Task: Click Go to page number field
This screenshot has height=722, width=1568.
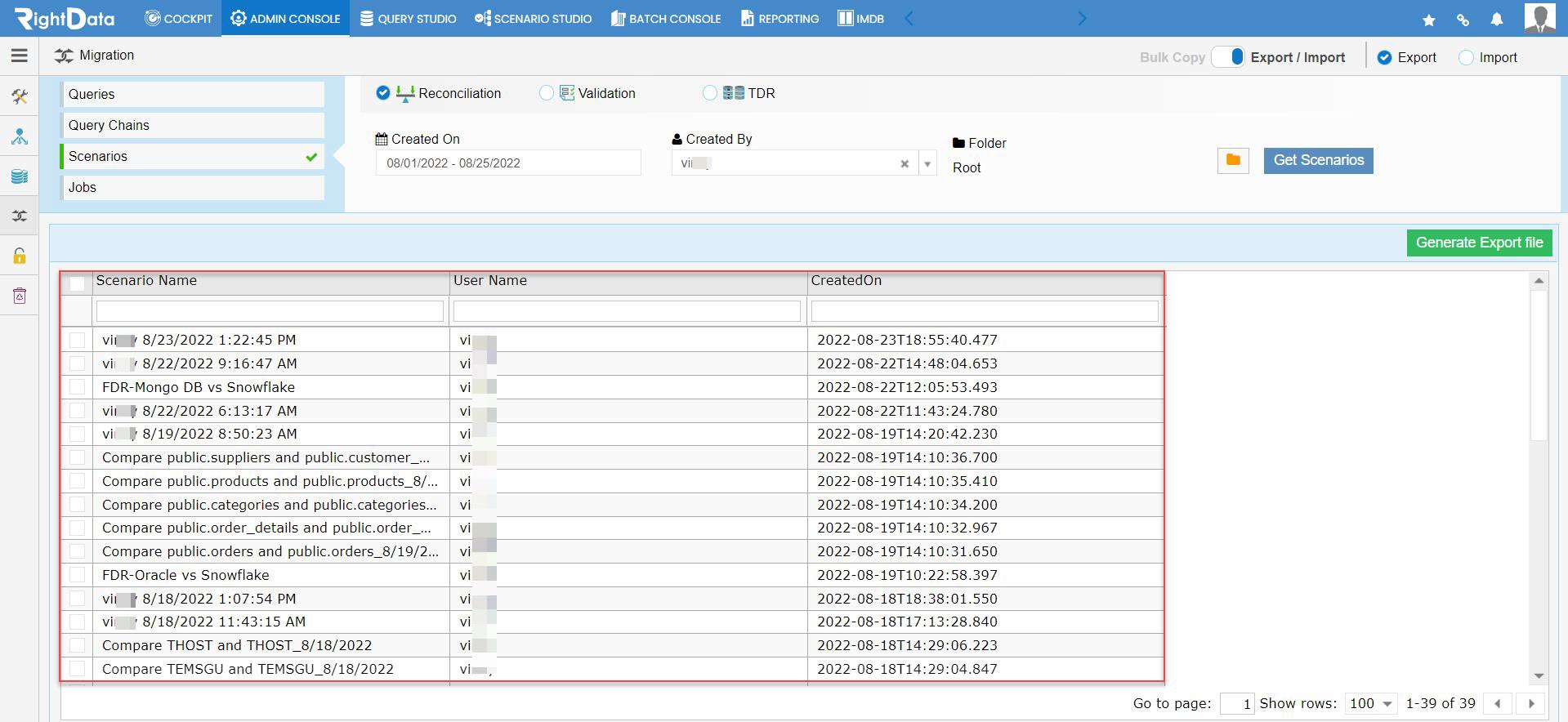Action: [1237, 703]
